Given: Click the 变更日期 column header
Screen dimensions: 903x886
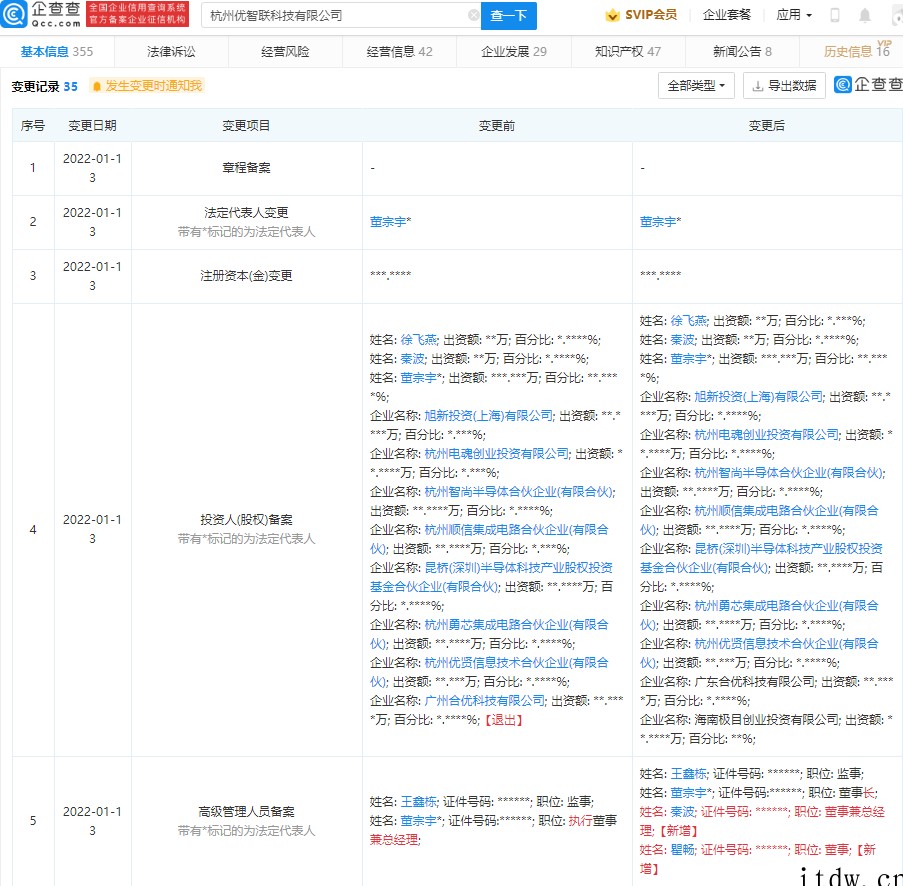Looking at the screenshot, I should [92, 126].
